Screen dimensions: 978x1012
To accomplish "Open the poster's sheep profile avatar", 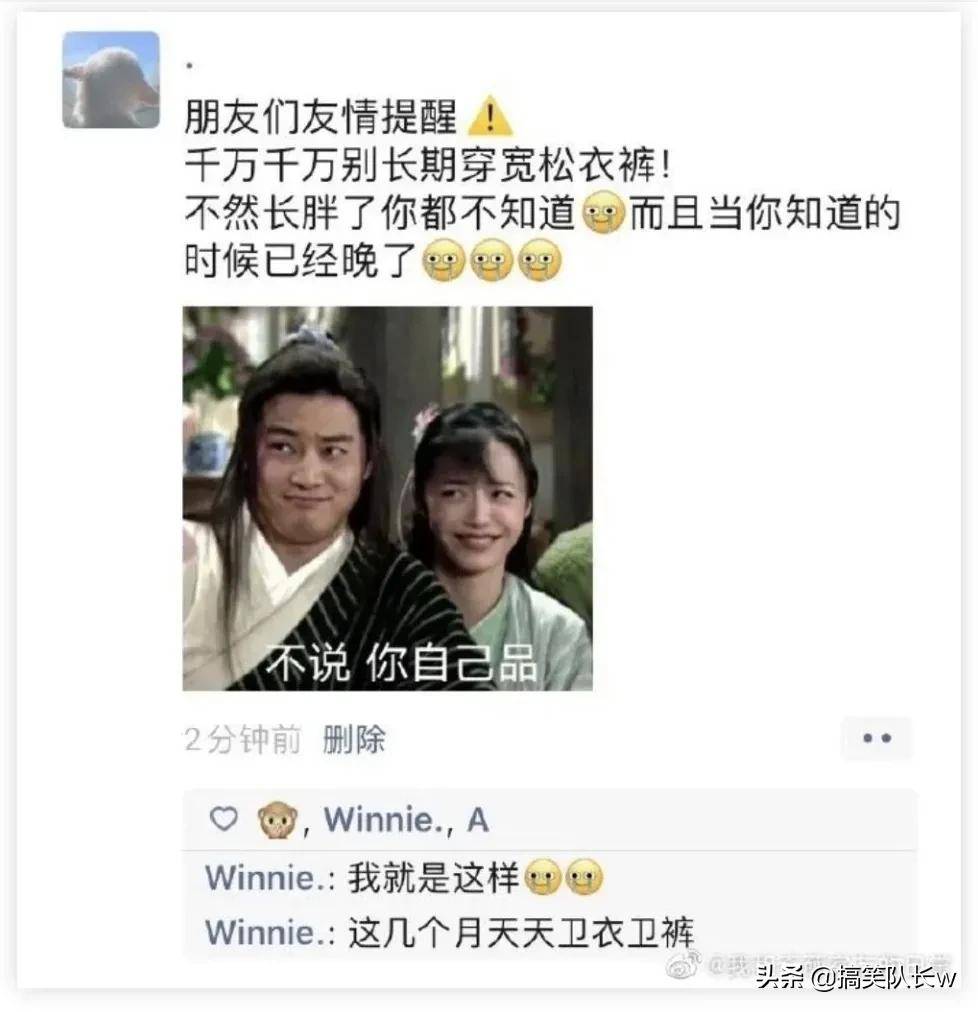I will [x=110, y=79].
